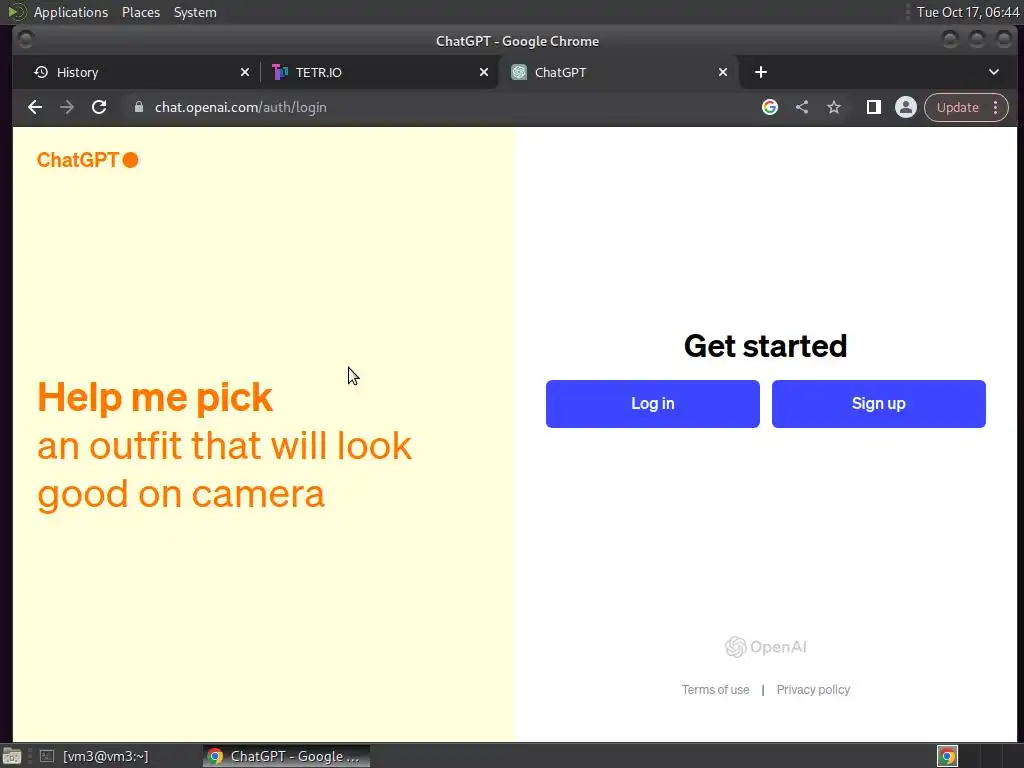Expand the tab search dropdown arrow
This screenshot has height=768, width=1024.
coord(994,72)
